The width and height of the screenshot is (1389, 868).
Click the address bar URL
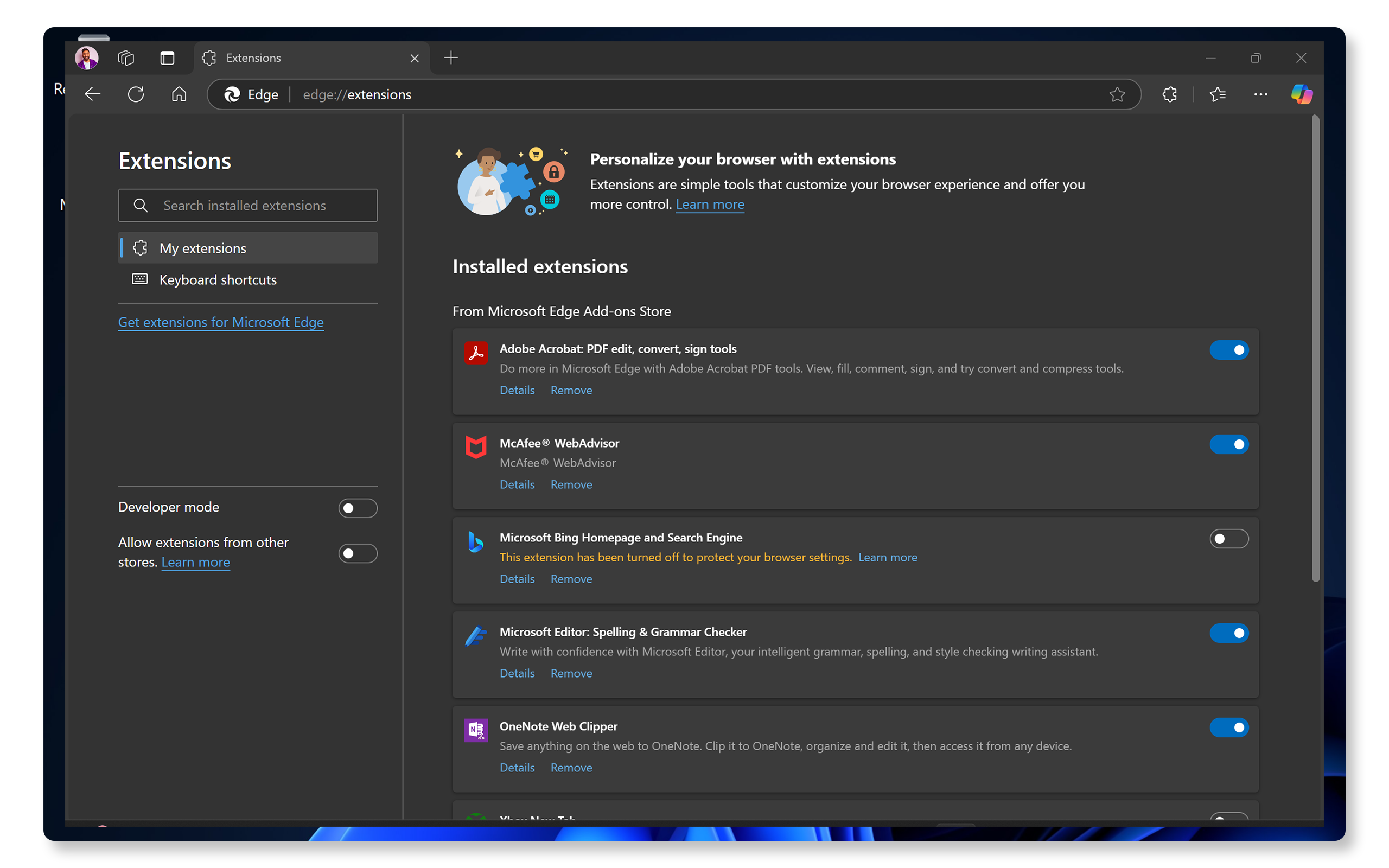(x=357, y=94)
